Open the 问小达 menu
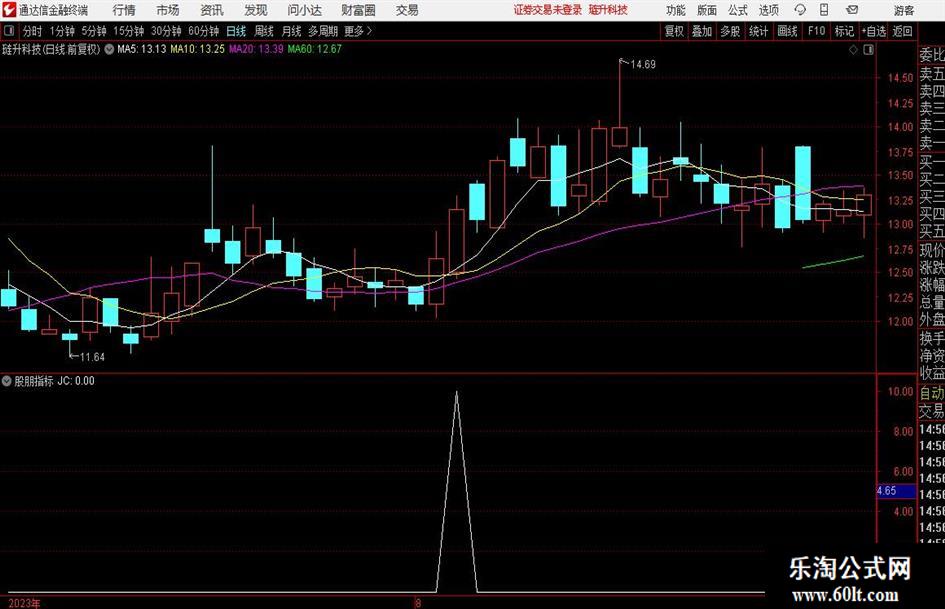The image size is (945, 609). click(304, 10)
